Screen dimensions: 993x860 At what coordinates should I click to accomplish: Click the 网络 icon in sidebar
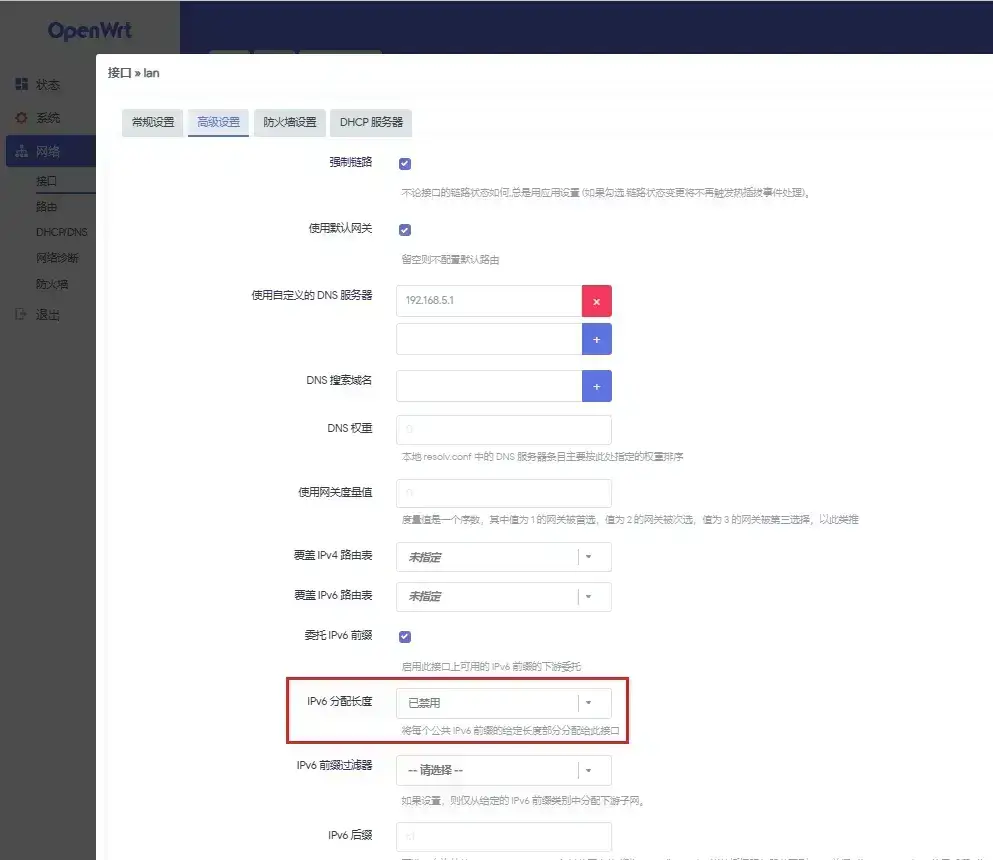pos(21,152)
